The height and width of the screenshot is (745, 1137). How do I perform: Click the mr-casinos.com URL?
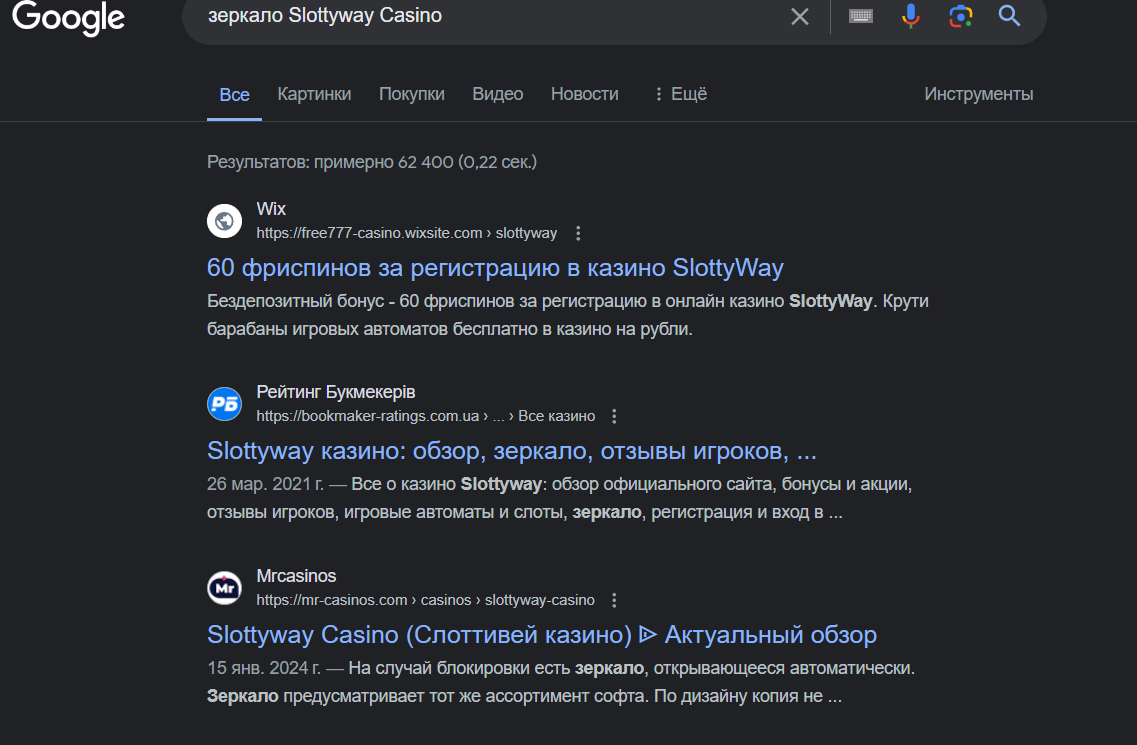point(426,601)
